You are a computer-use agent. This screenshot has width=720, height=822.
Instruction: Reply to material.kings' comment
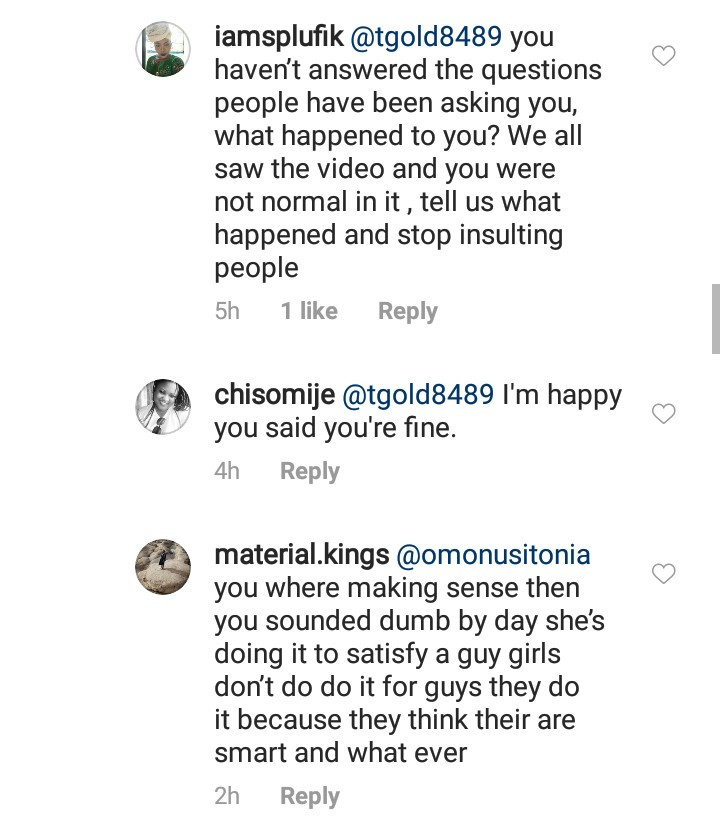click(x=309, y=796)
